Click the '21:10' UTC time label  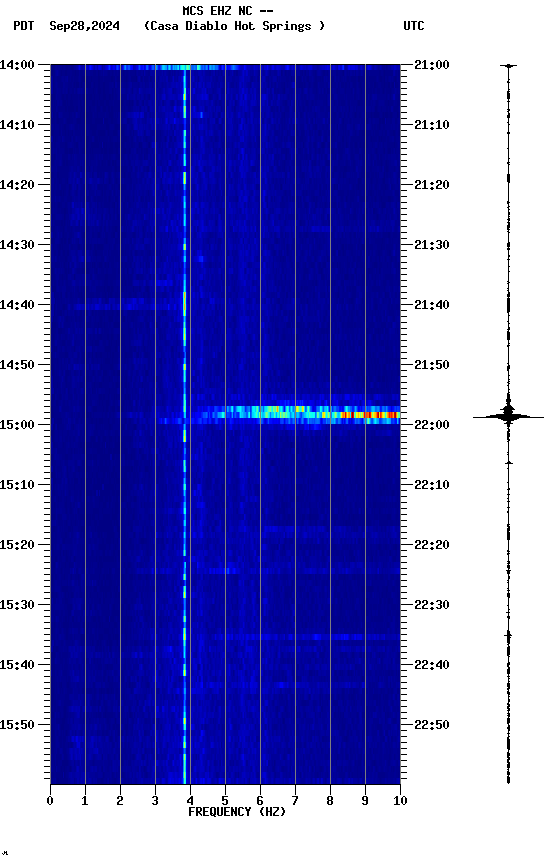coord(432,125)
